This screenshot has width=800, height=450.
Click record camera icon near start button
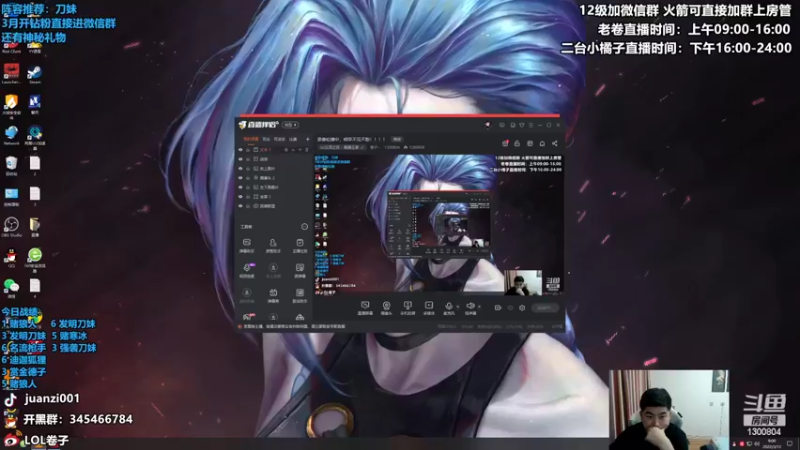pyautogui.click(x=498, y=308)
